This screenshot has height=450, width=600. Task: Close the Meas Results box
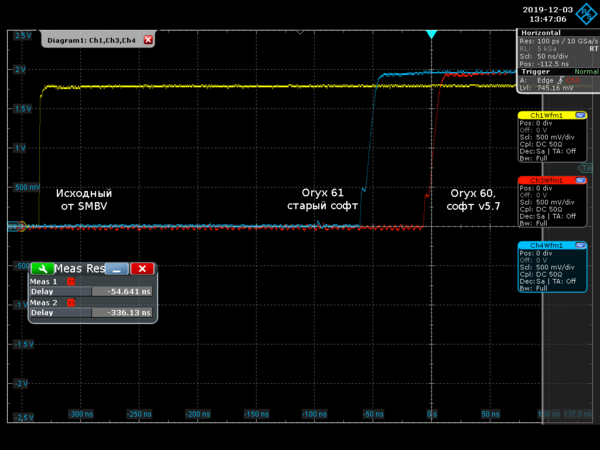(x=143, y=268)
